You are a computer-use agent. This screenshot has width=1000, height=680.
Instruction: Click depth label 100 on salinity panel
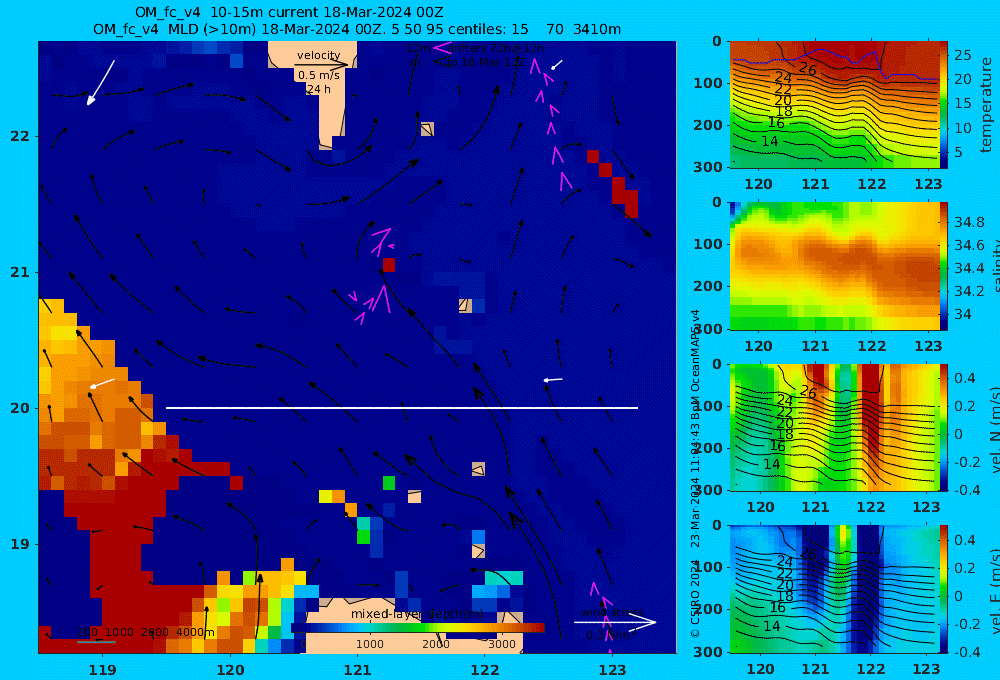(708, 244)
